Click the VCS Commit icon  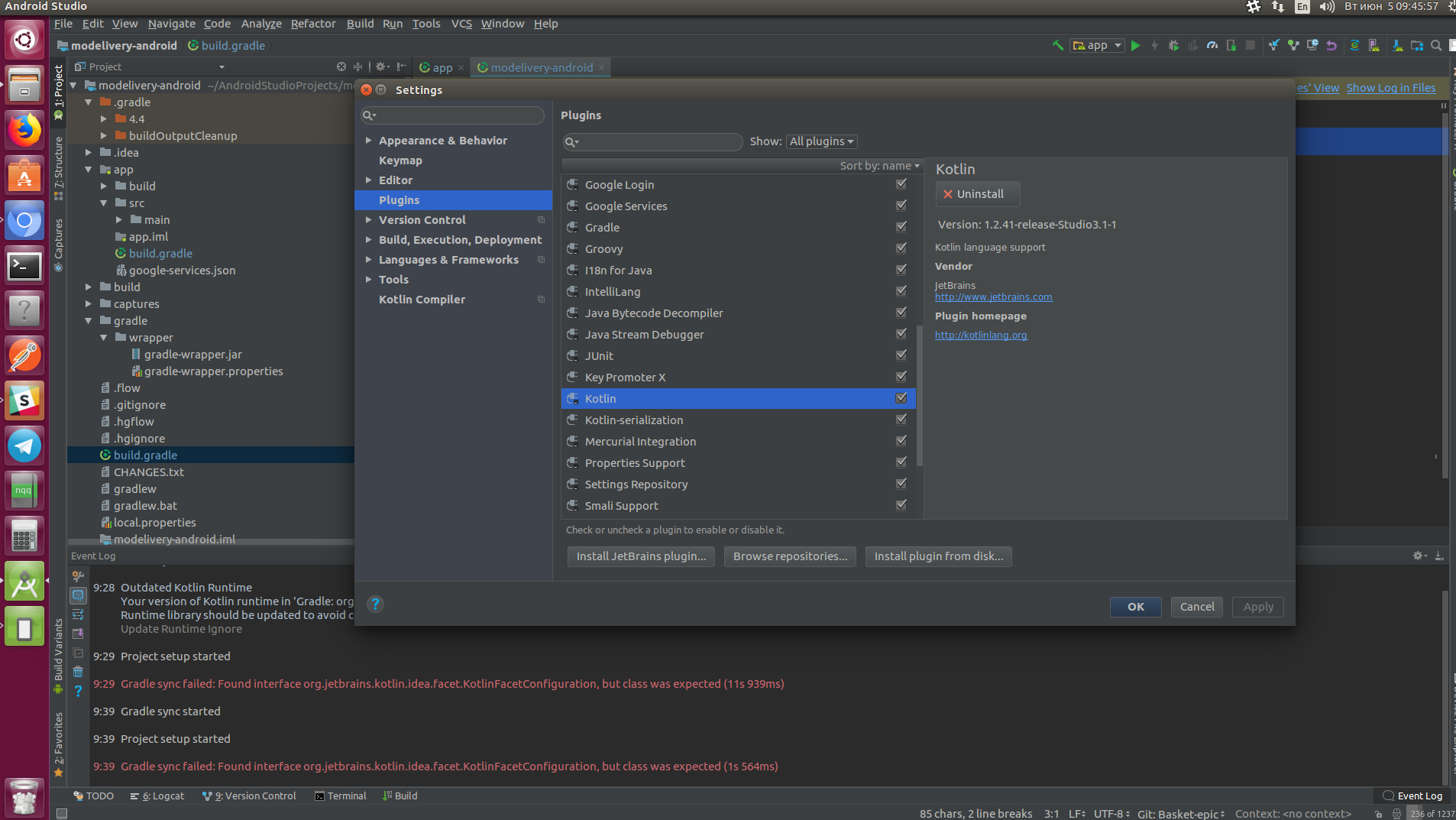(1293, 45)
